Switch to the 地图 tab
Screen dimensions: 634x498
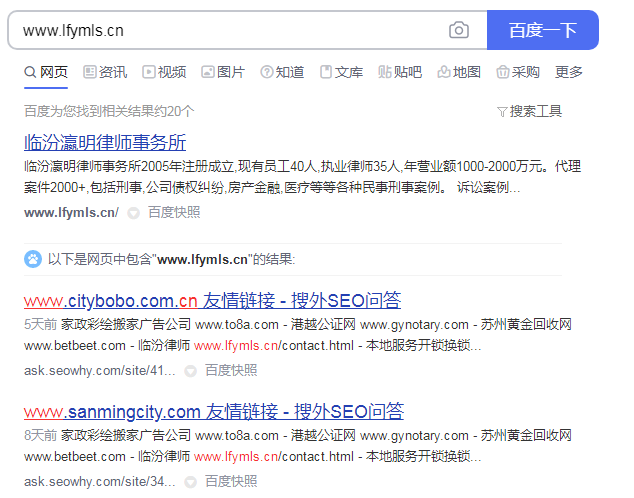(459, 72)
